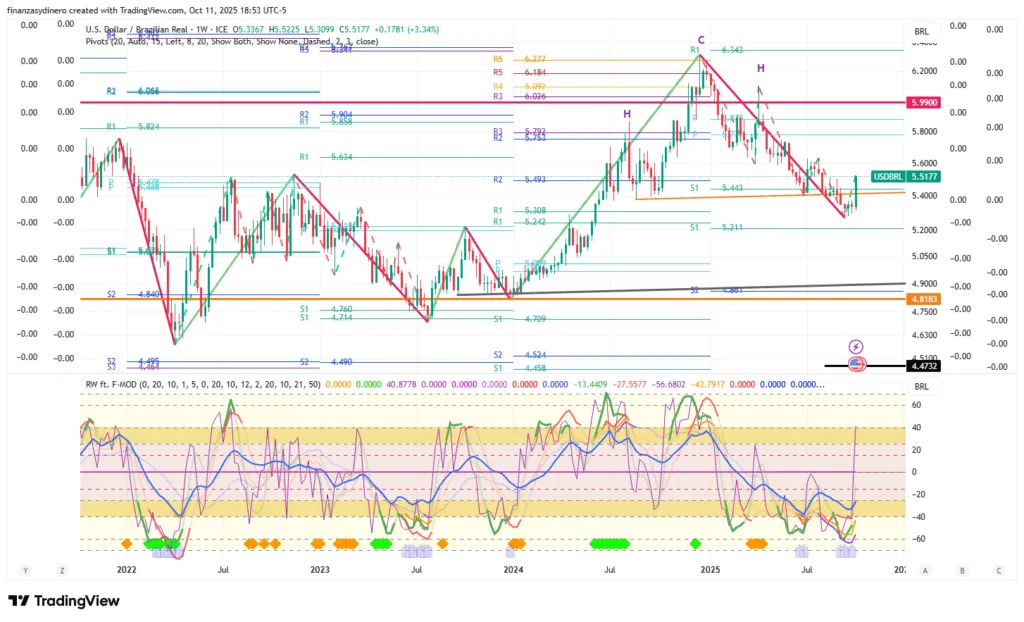Click the purple lightning bolt event icon
1024x622 pixels.
click(x=855, y=346)
